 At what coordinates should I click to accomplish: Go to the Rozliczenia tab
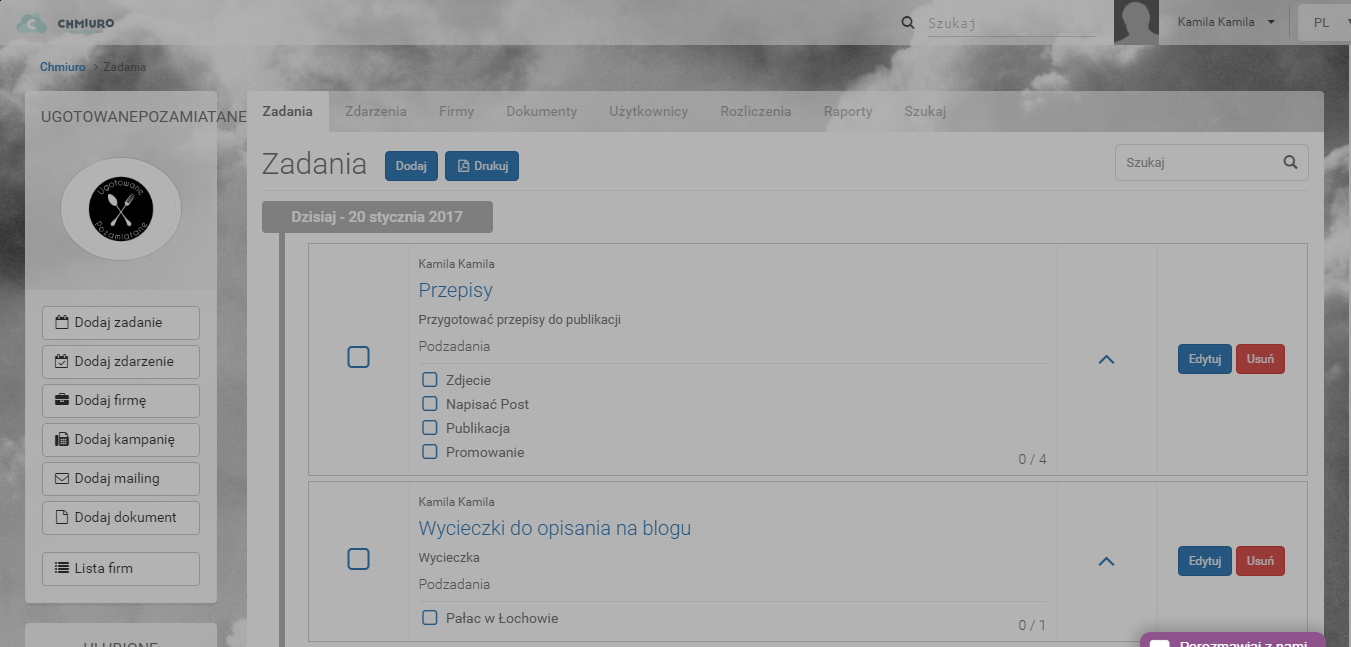point(756,111)
